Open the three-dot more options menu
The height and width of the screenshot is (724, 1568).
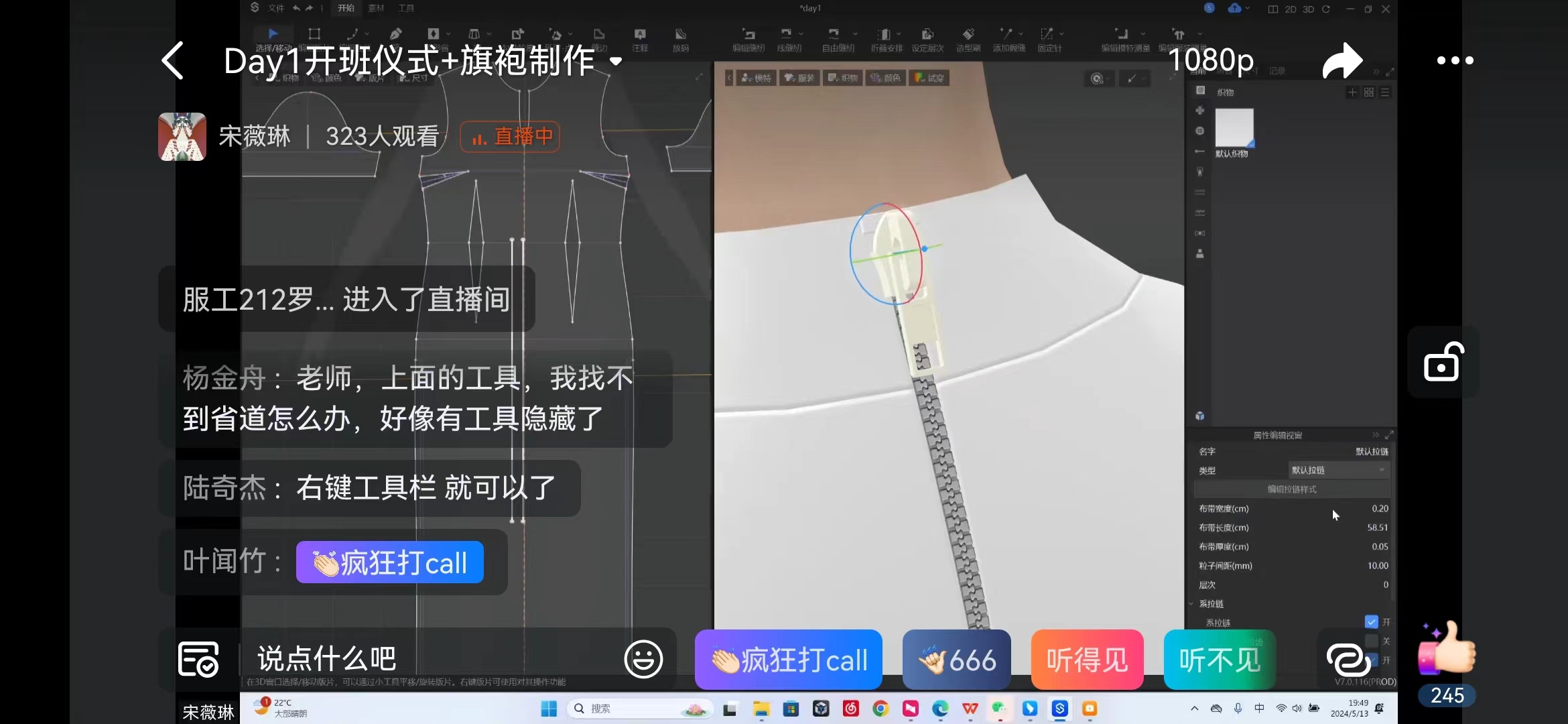pos(1455,60)
